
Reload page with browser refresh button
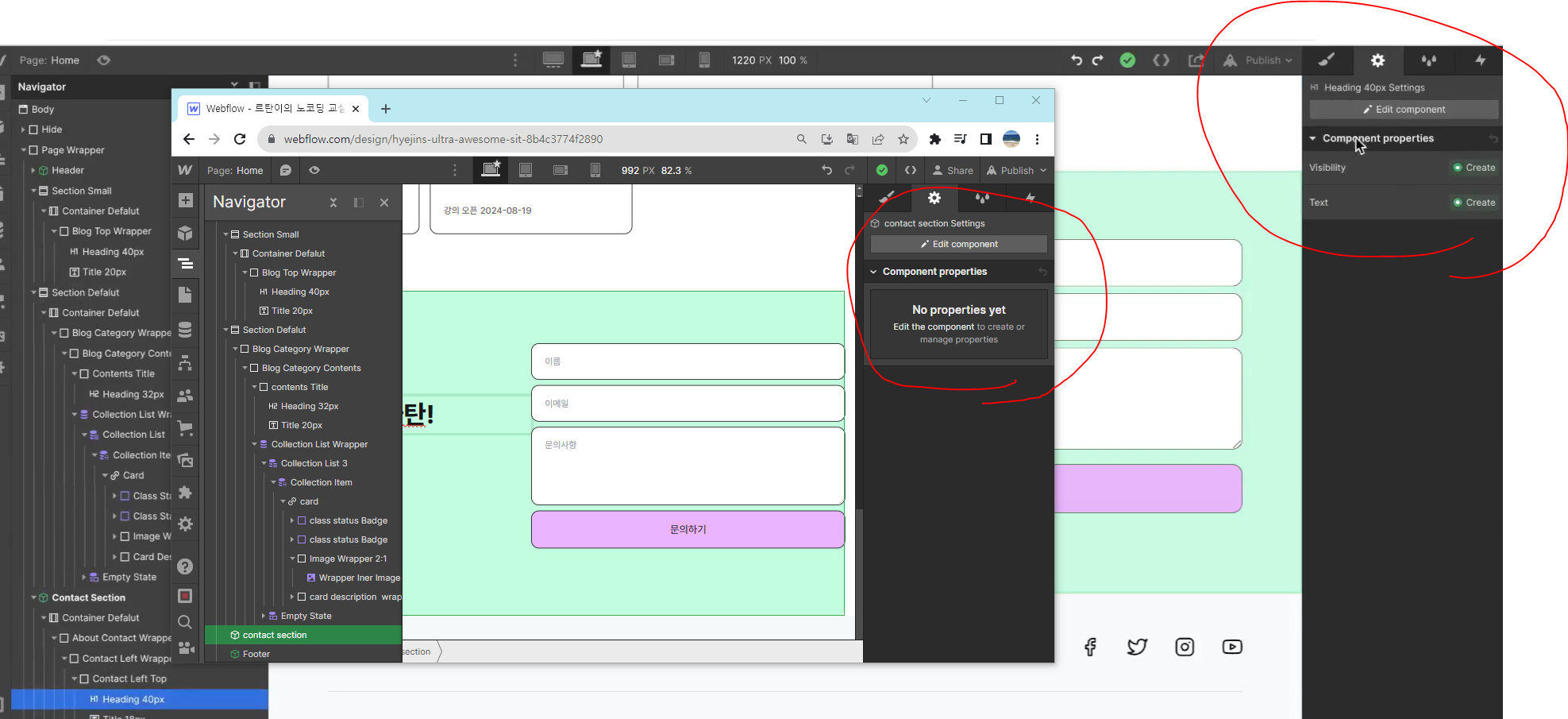240,139
